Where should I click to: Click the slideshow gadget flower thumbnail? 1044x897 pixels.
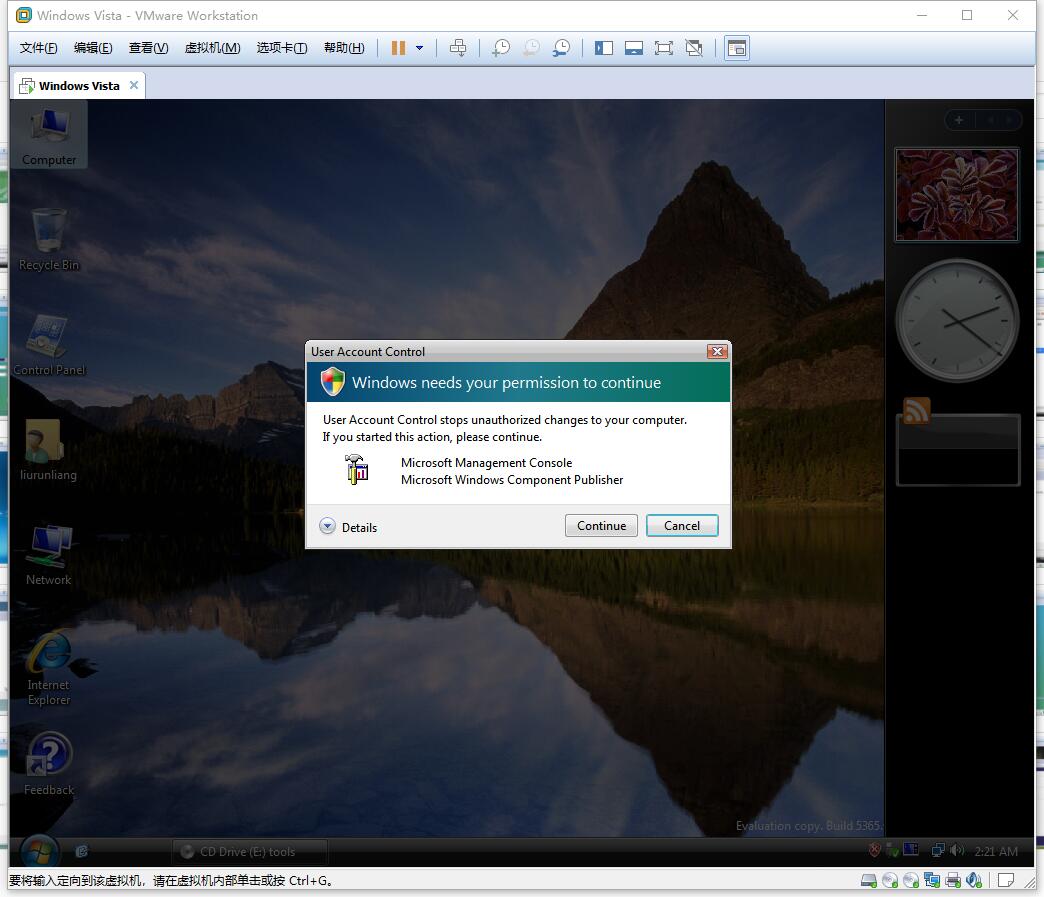957,194
